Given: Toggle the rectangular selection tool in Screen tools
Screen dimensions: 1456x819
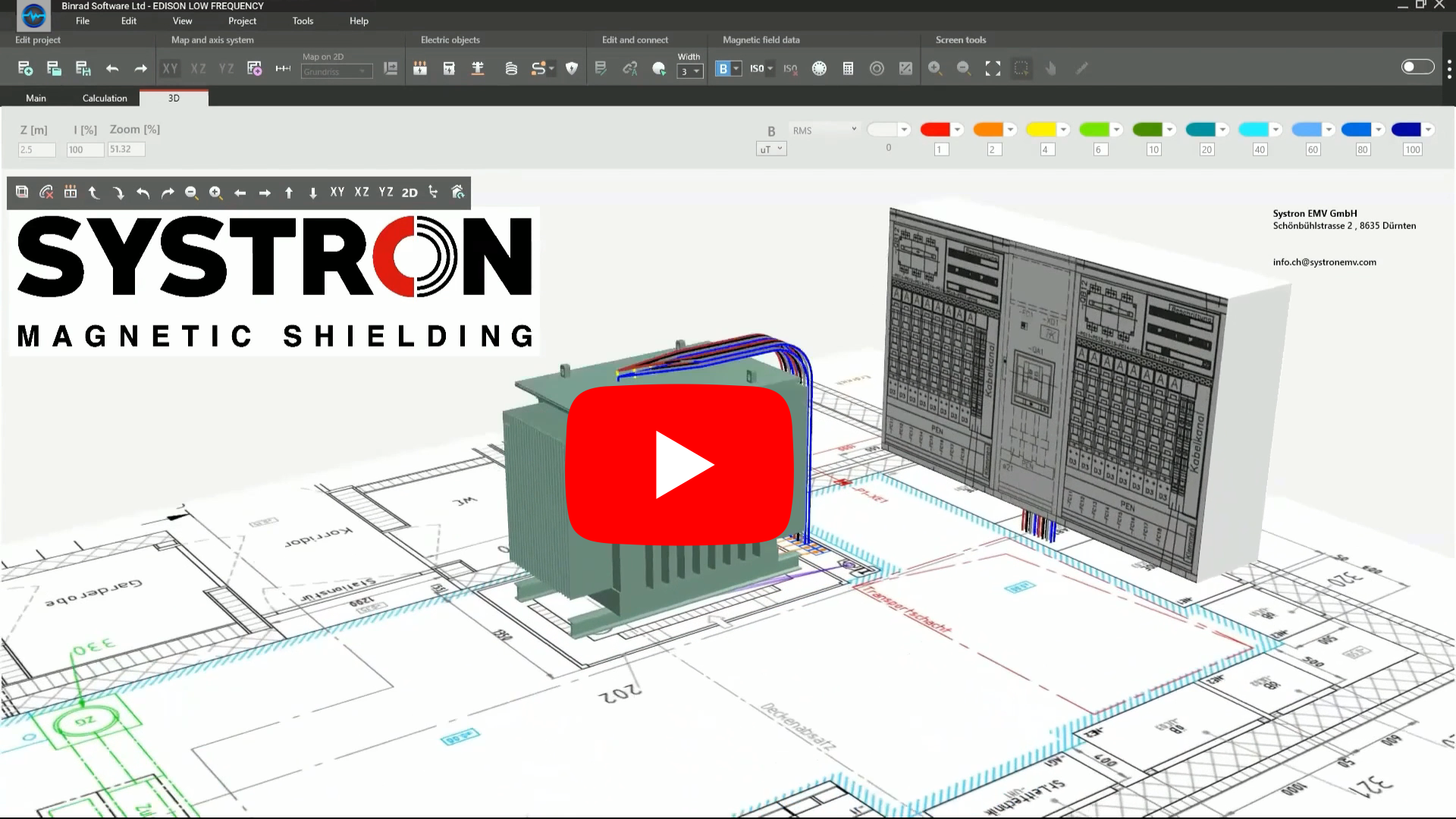Looking at the screenshot, I should coord(1021,68).
